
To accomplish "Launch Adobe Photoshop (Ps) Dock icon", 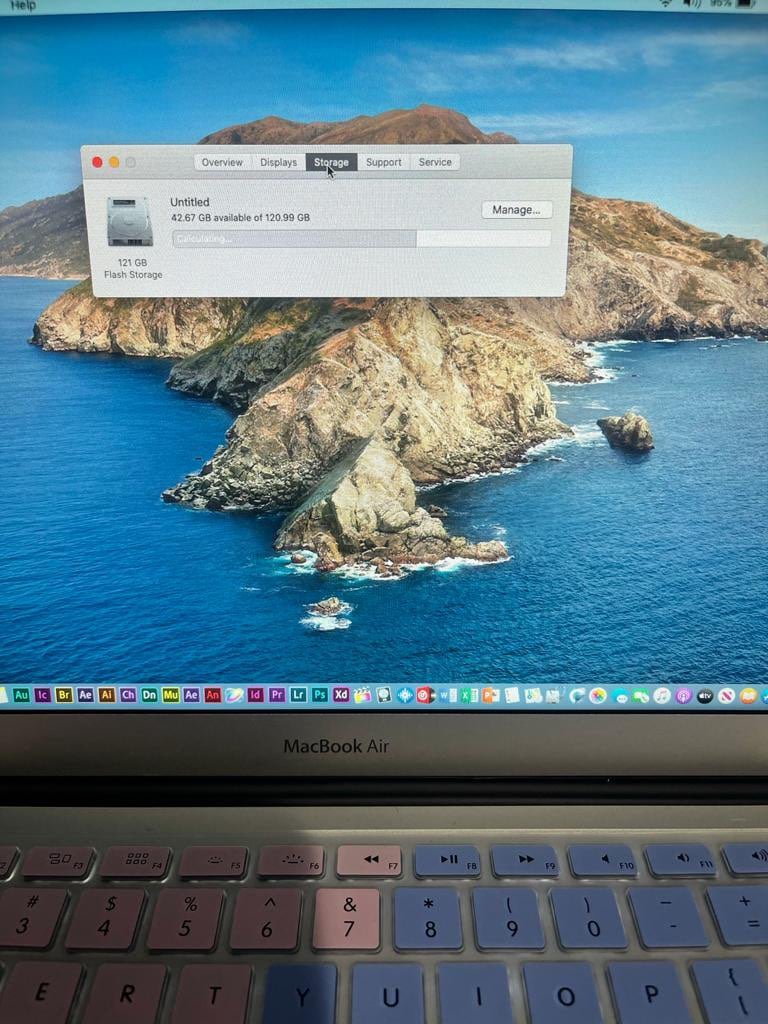I will [x=319, y=695].
